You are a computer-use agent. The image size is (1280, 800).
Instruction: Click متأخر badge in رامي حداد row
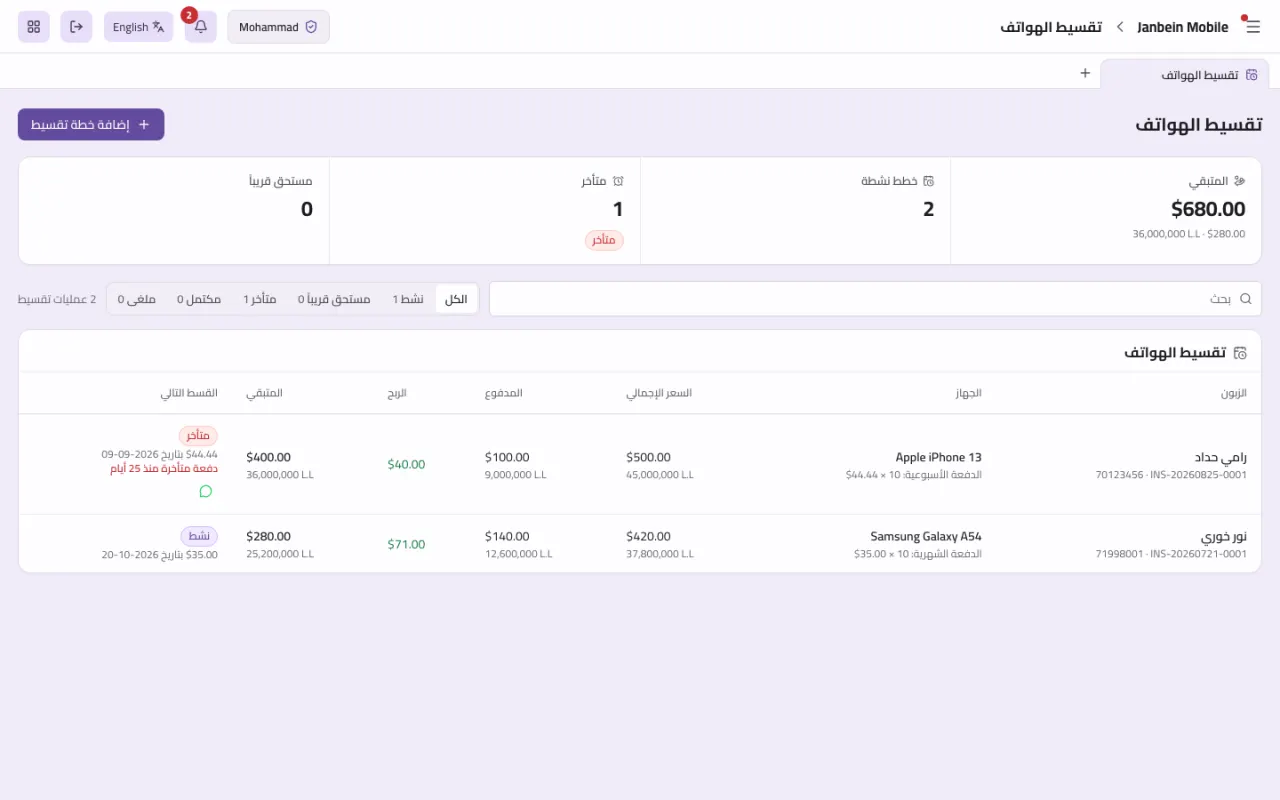198,436
